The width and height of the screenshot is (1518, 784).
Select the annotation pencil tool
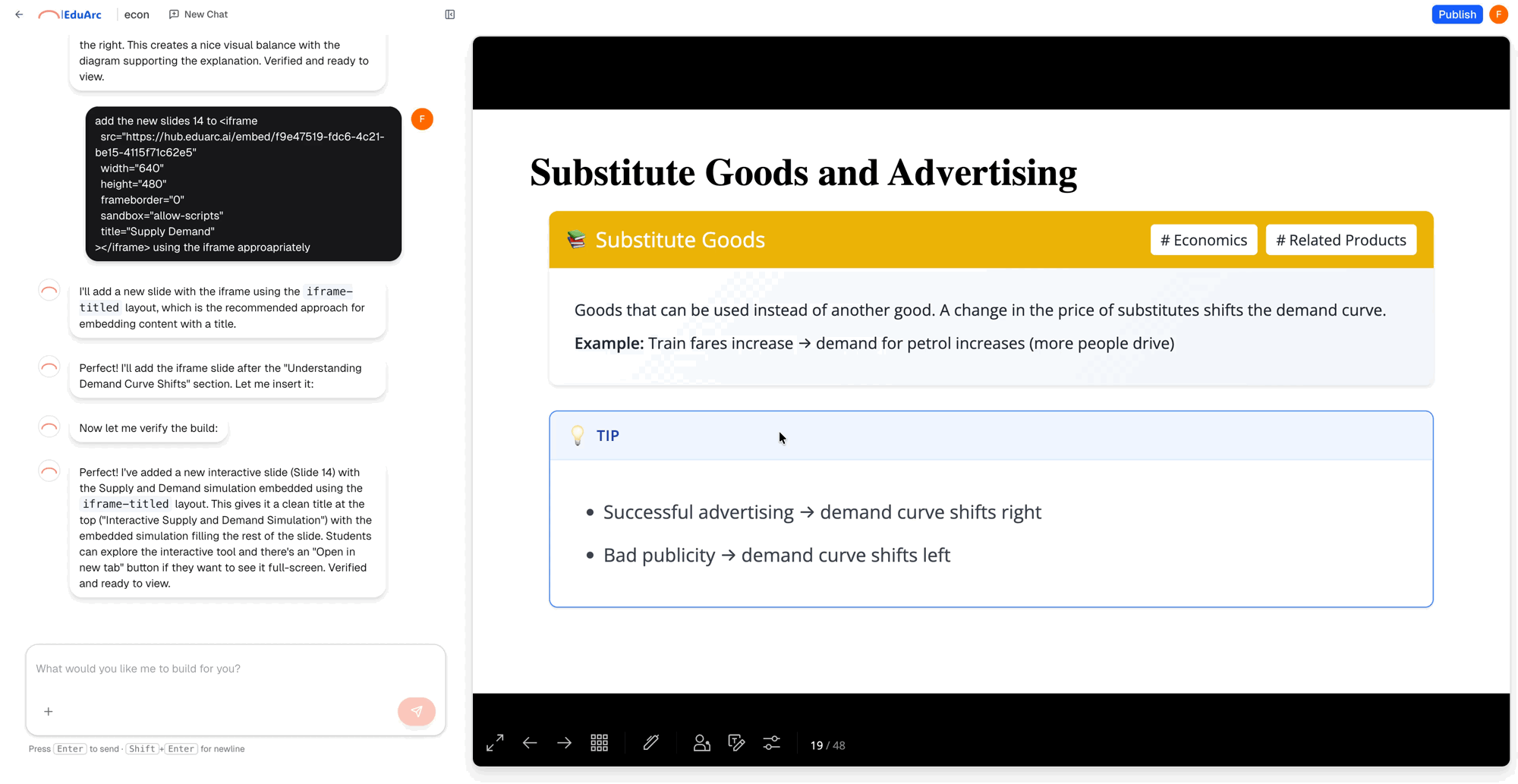click(x=650, y=743)
